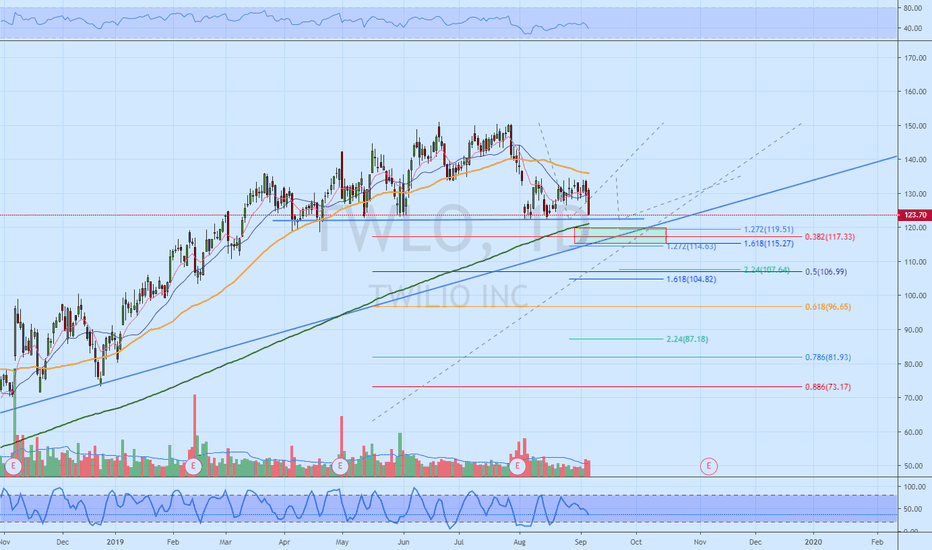The height and width of the screenshot is (550, 932).
Task: Click the 0.382(117.33) Fibonacci label
Action: (x=830, y=237)
